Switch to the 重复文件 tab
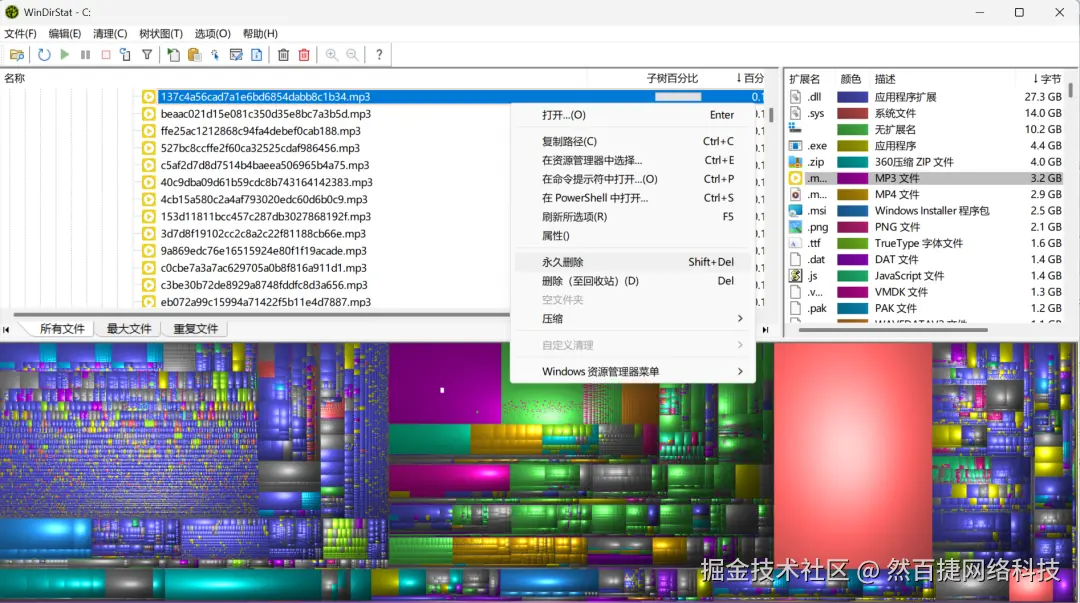 coord(196,329)
